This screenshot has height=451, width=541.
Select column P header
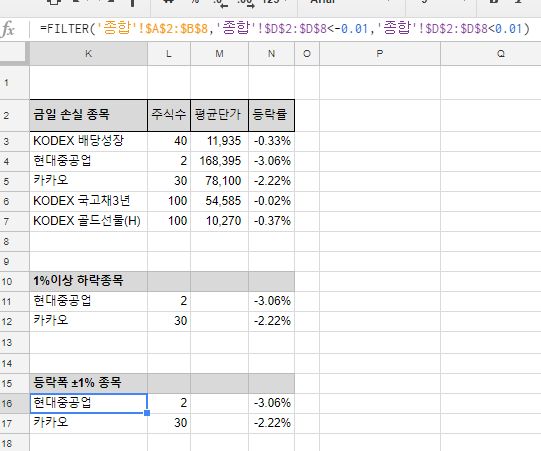(x=380, y=53)
